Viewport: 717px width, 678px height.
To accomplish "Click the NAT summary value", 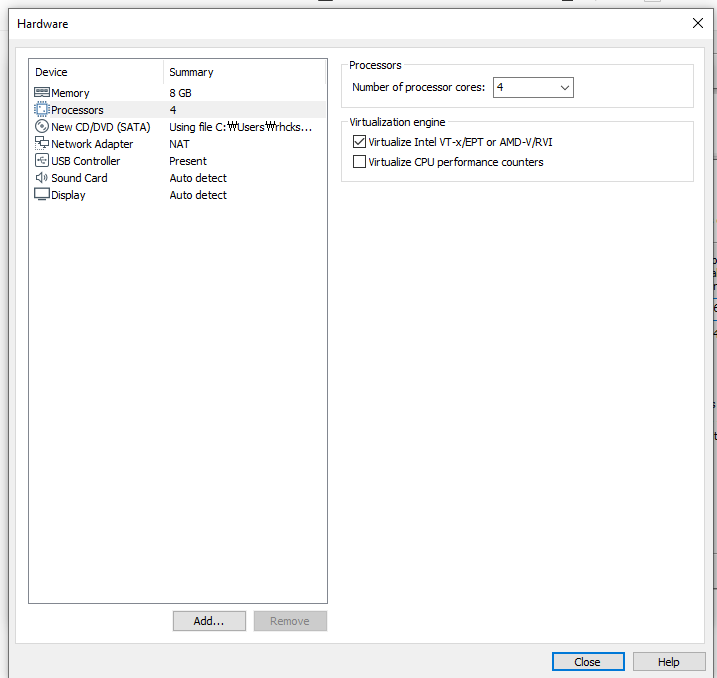I will point(179,144).
